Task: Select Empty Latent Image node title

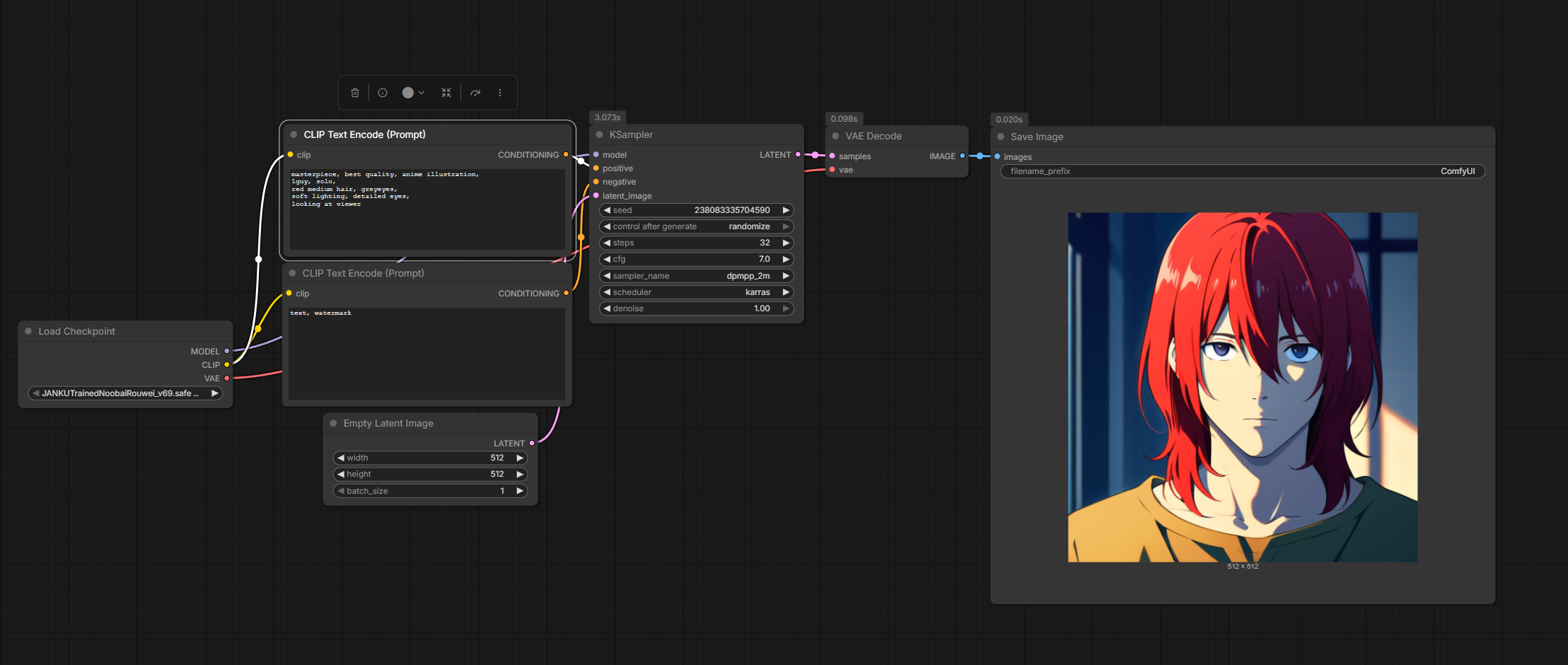Action: pyautogui.click(x=388, y=423)
